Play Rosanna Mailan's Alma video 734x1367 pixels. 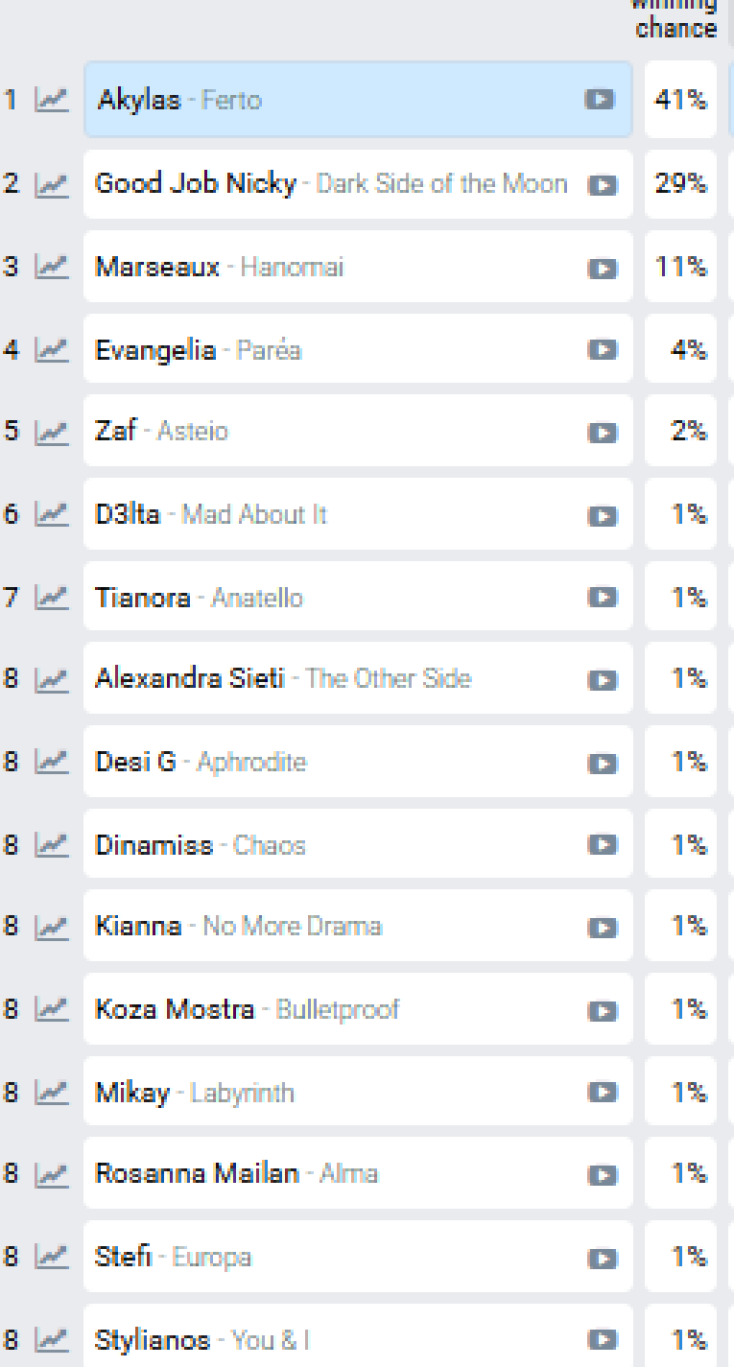click(602, 1174)
